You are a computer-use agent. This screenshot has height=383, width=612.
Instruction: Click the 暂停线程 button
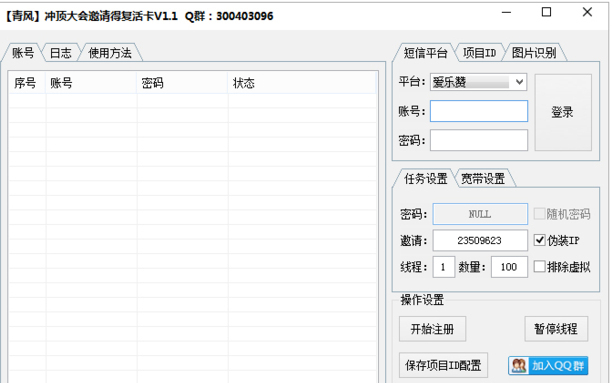coord(556,329)
